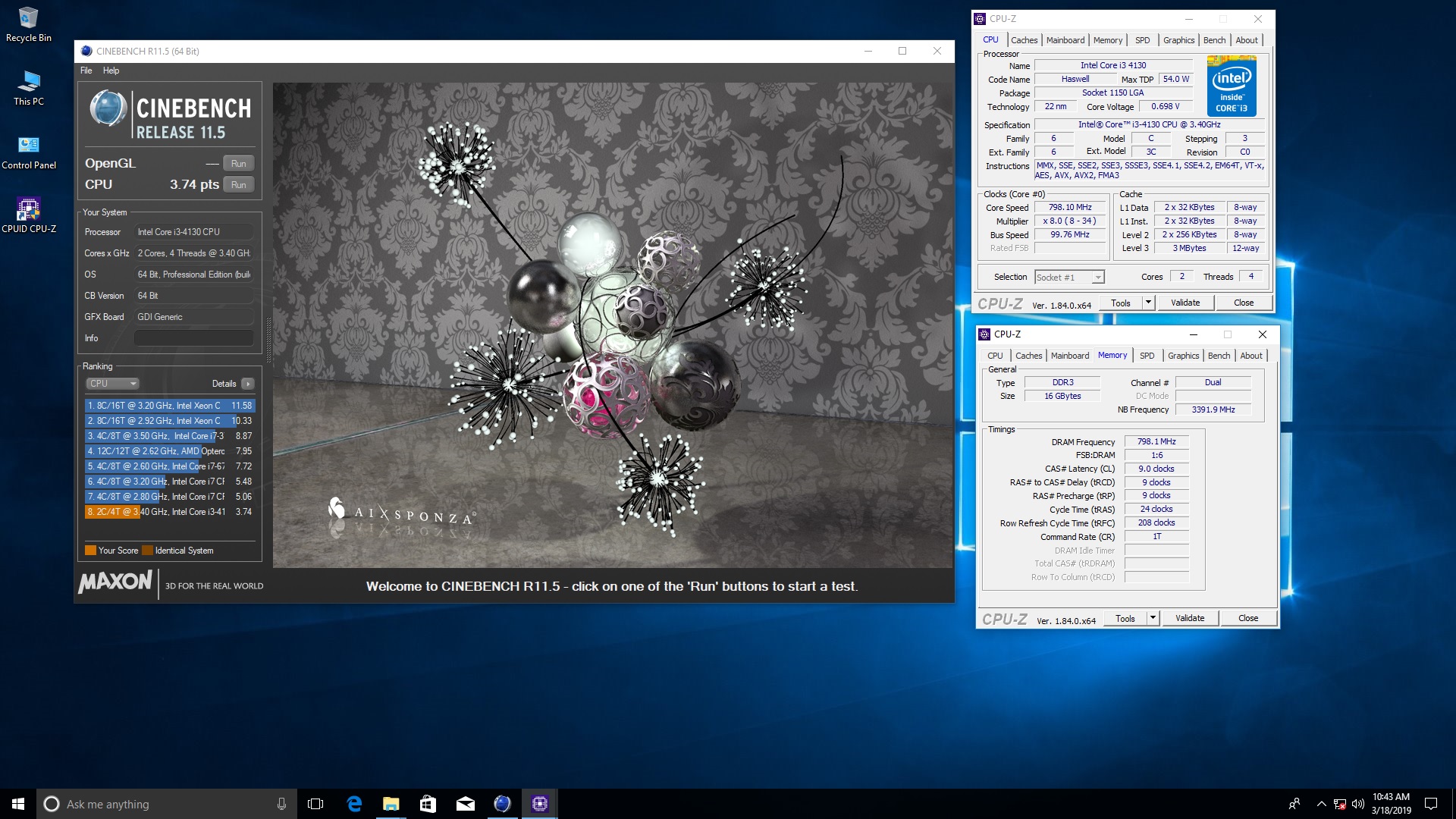
Task: Click the Cinebench title bar app icon
Action: [x=86, y=51]
